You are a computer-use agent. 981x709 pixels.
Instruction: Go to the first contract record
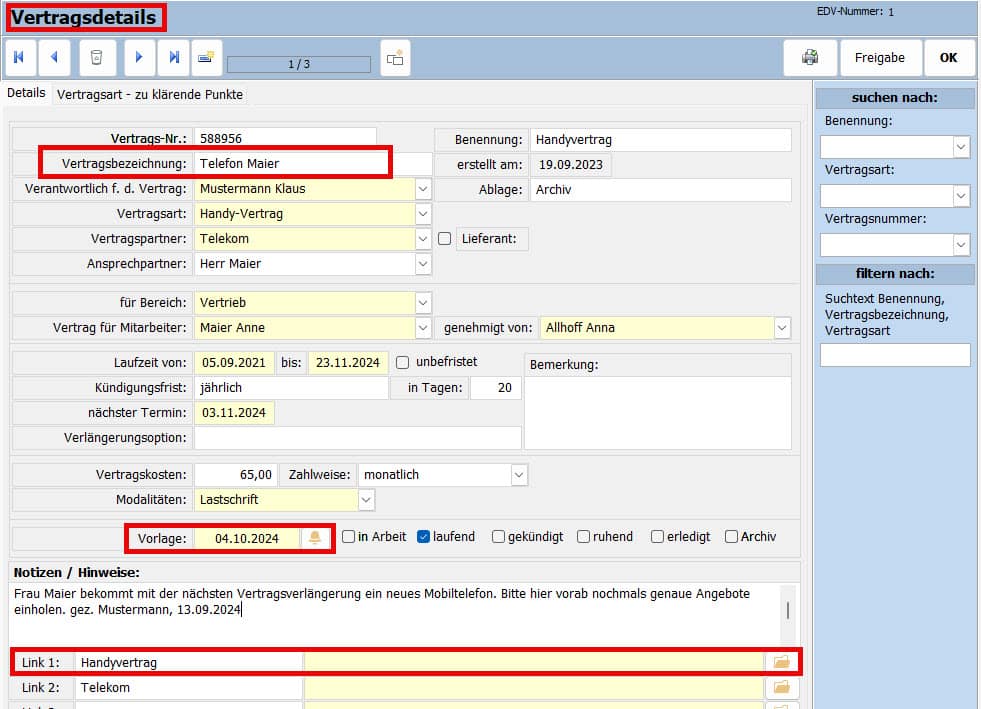[x=18, y=58]
